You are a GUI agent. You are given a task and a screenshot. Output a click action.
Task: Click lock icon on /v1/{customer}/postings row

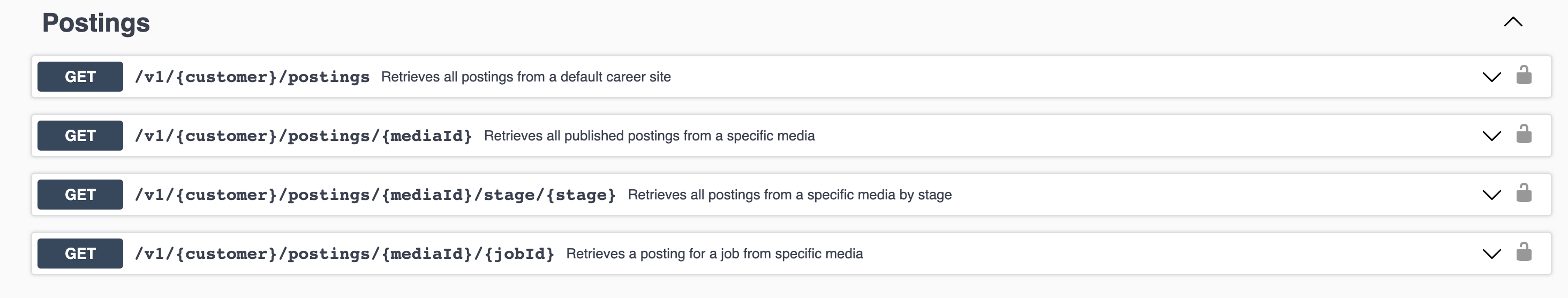1524,76
